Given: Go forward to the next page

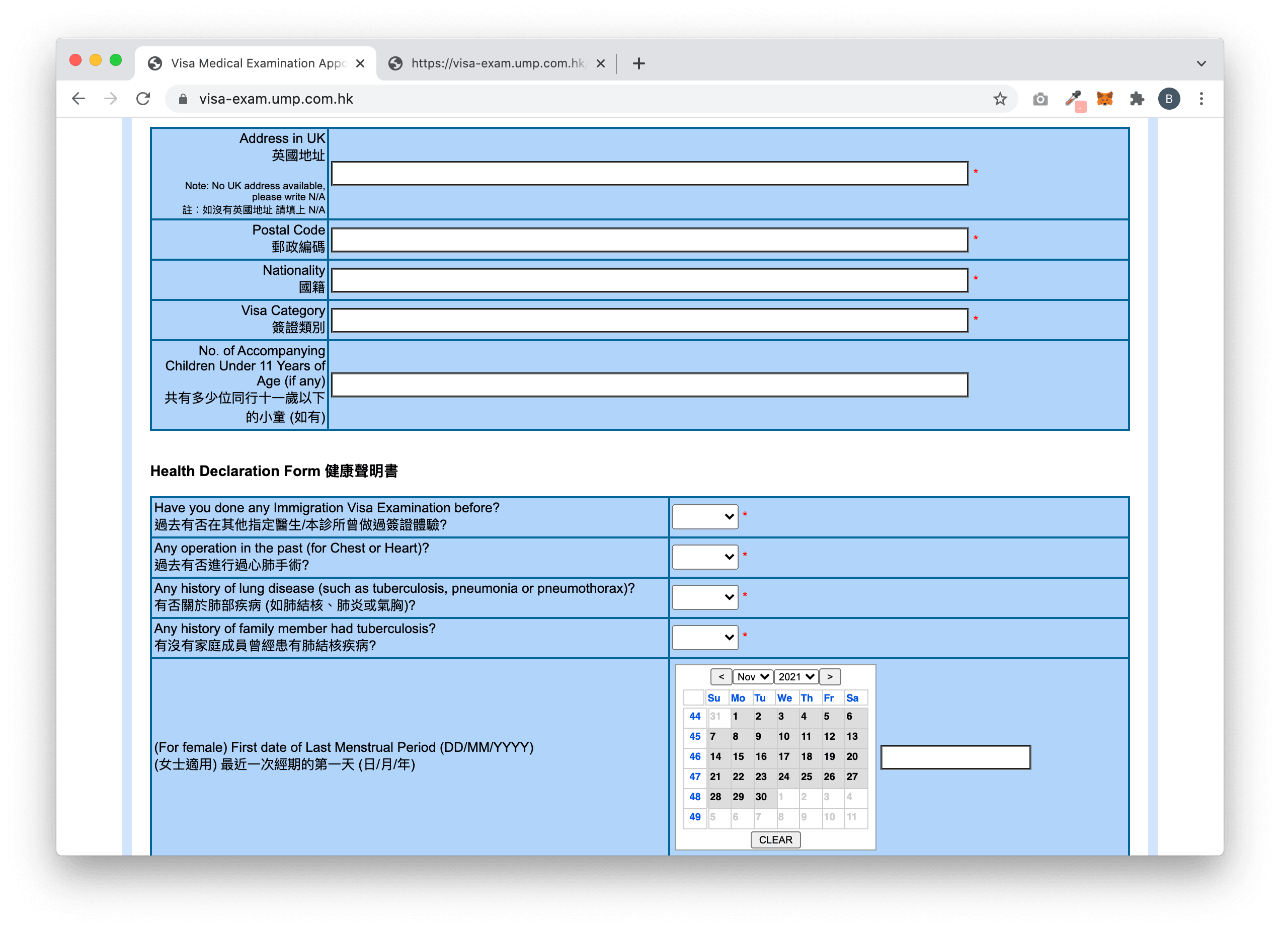Looking at the screenshot, I should [111, 99].
